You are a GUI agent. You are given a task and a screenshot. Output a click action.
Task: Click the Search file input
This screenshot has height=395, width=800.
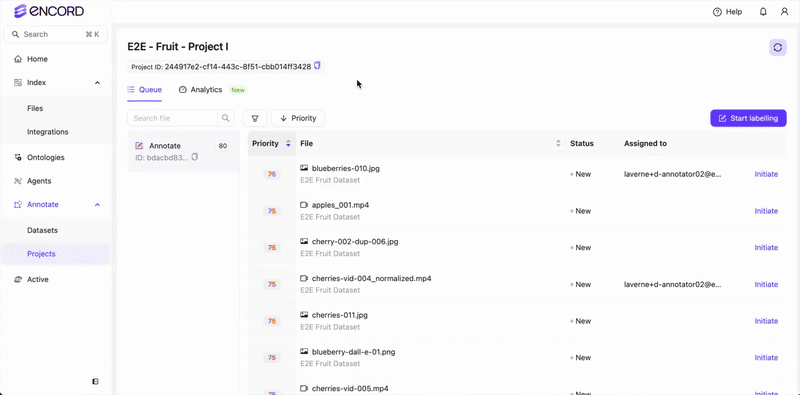pos(172,118)
